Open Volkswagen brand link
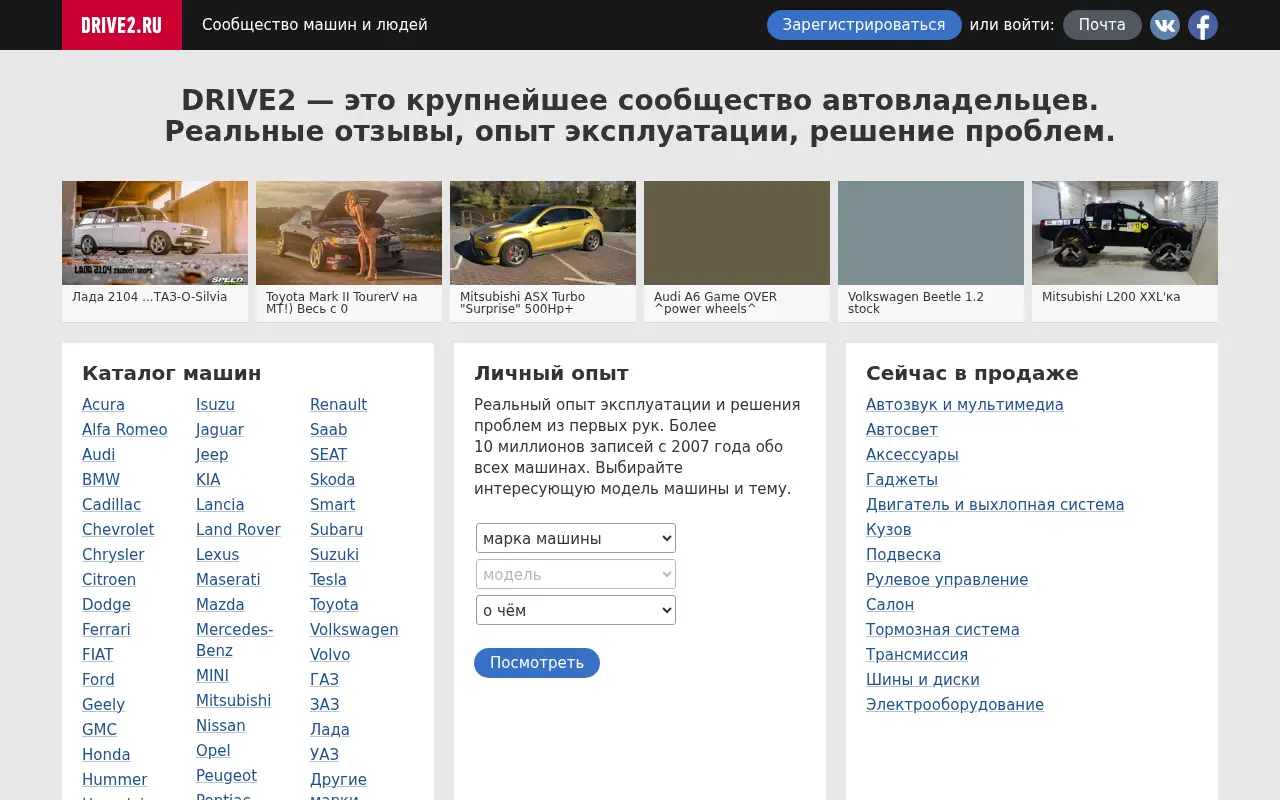The height and width of the screenshot is (800, 1280). pos(354,630)
